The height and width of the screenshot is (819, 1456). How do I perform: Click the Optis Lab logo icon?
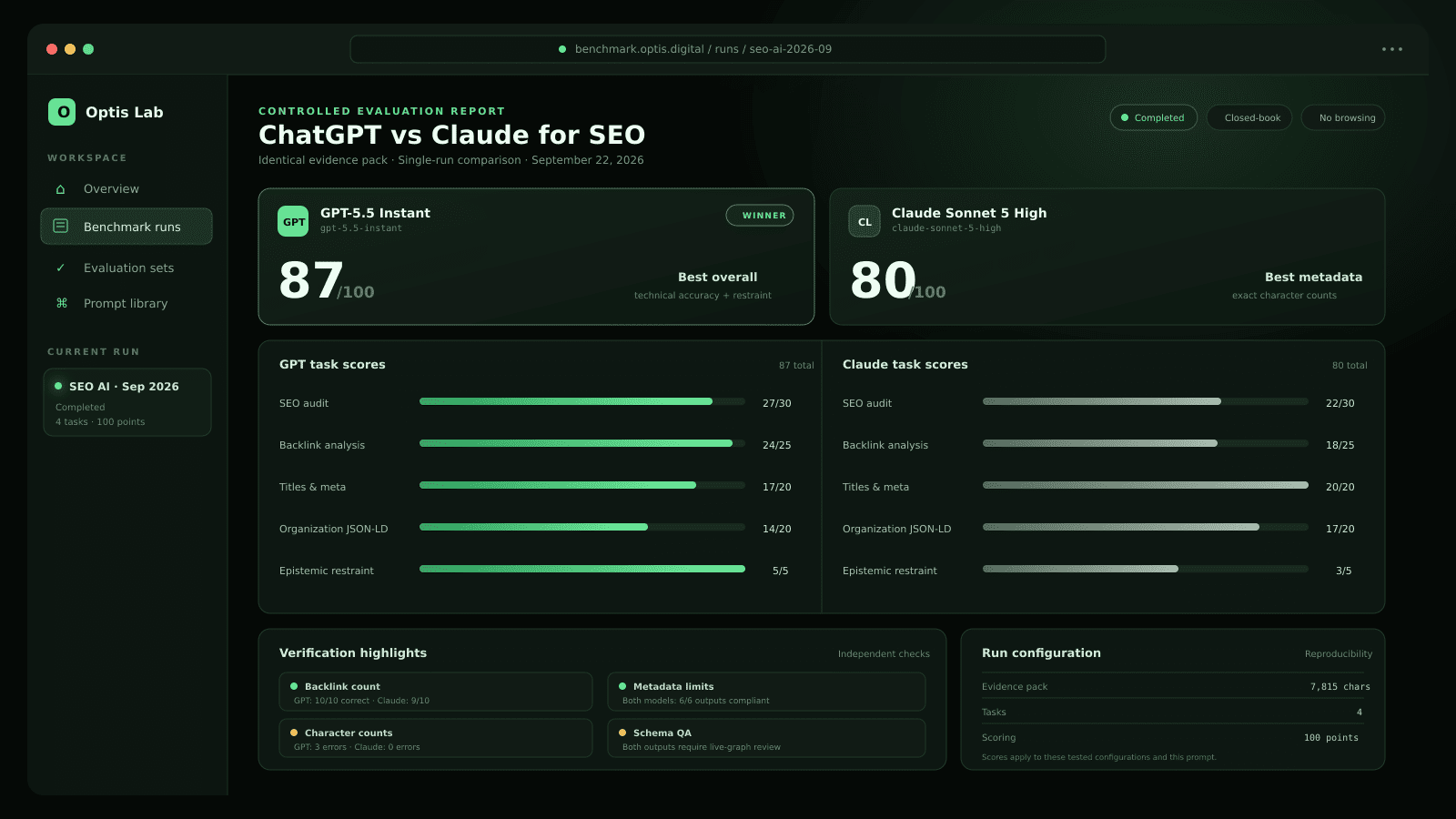(62, 112)
